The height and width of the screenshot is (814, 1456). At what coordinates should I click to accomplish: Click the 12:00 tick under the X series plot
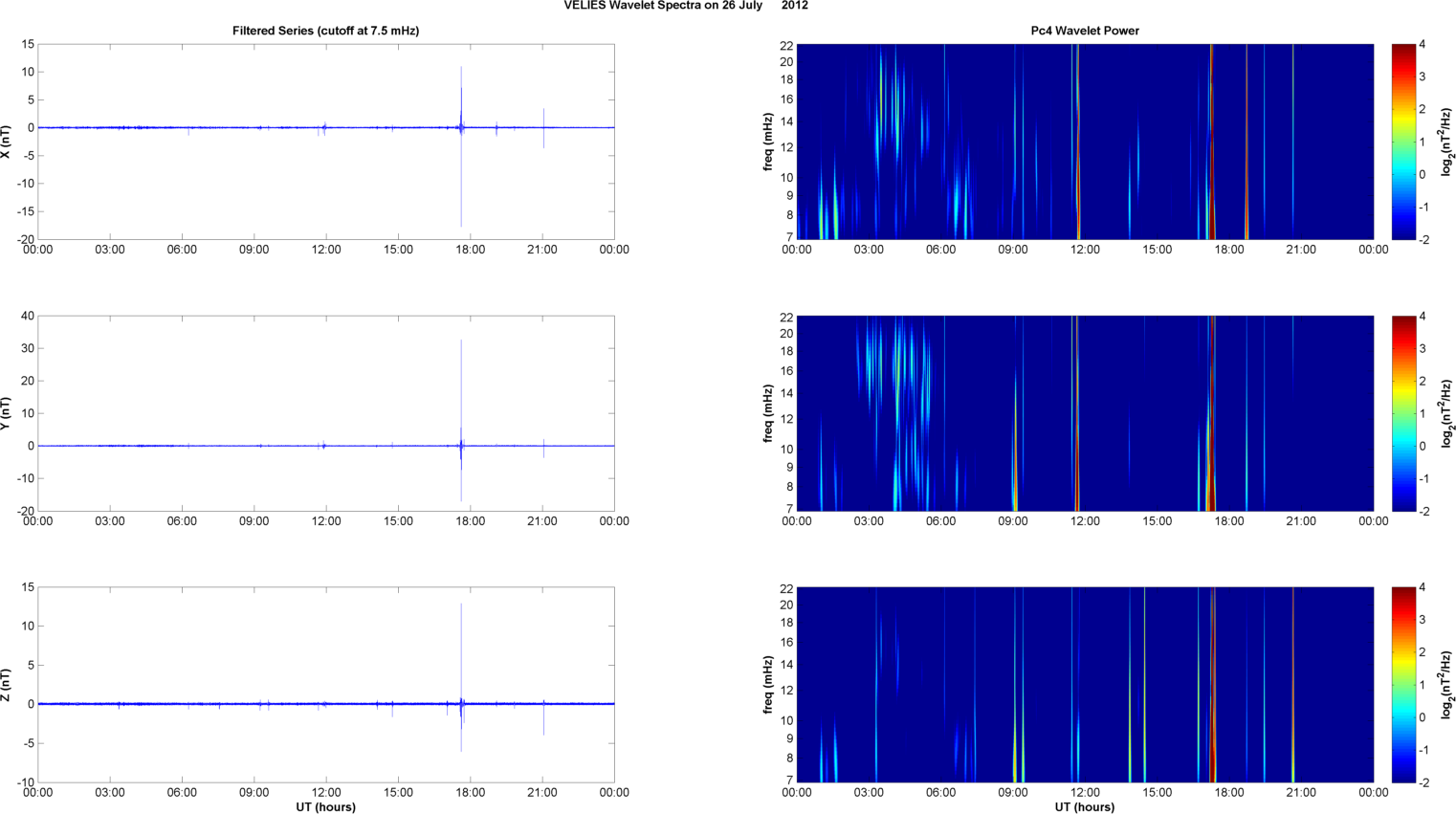pos(326,250)
